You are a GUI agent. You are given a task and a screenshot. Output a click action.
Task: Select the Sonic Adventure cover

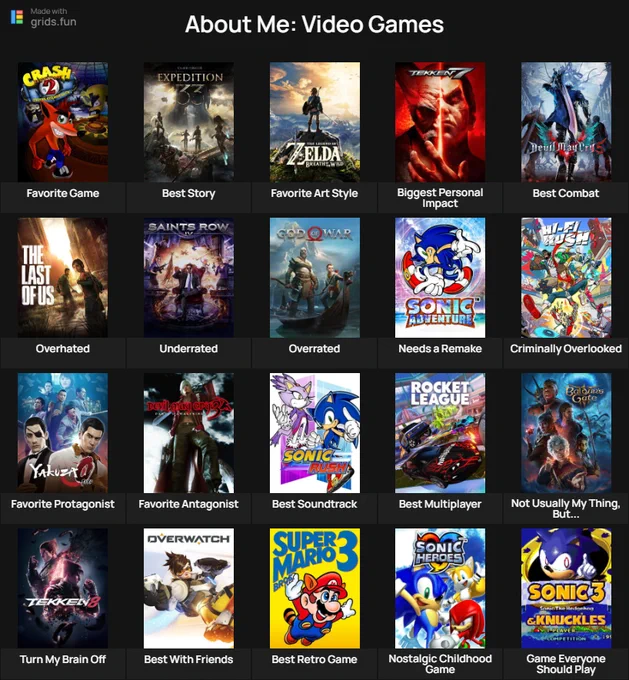[440, 278]
